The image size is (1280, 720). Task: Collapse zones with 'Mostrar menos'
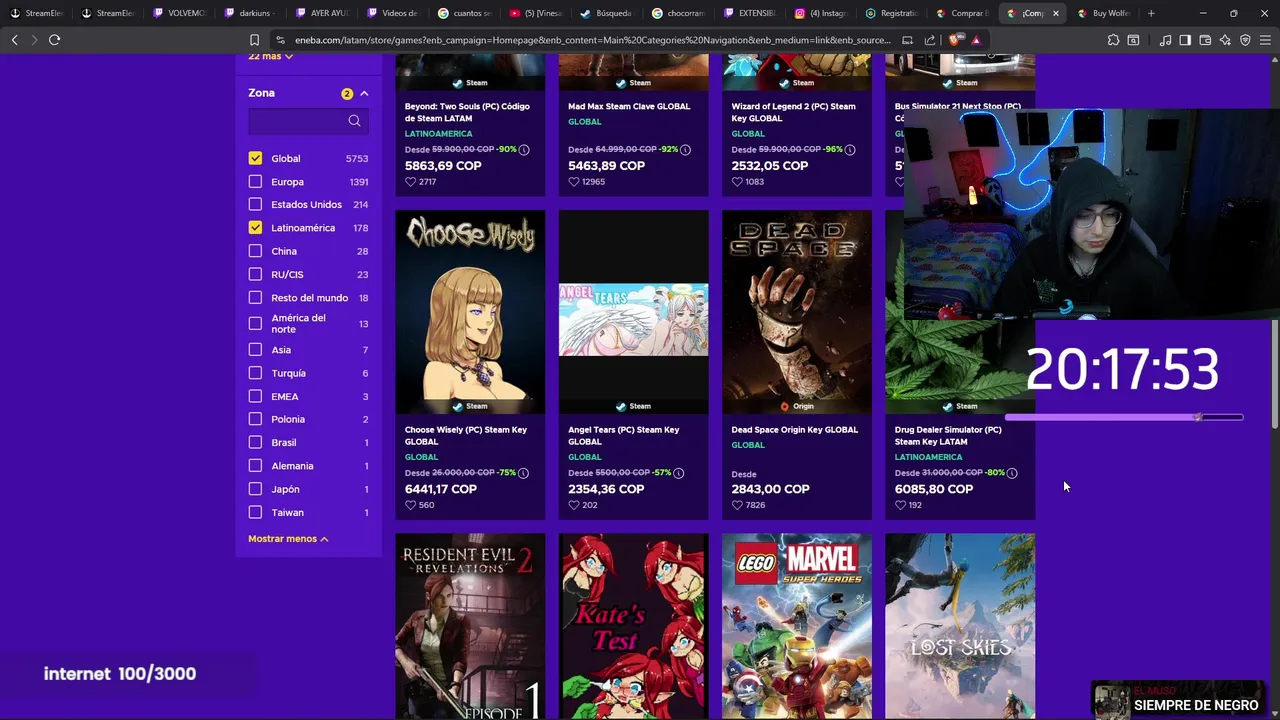point(288,539)
